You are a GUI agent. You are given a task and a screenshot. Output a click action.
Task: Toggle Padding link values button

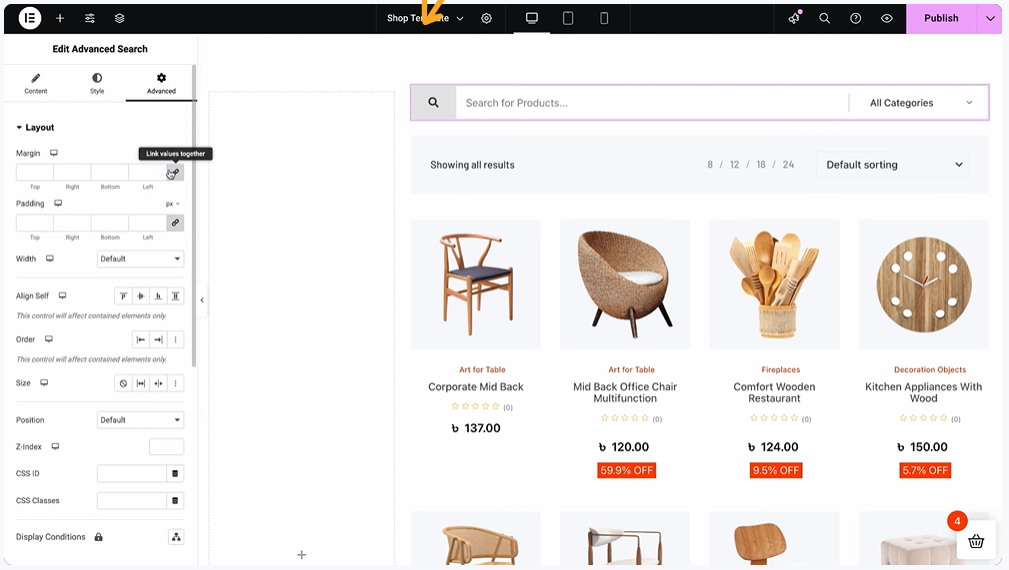[x=175, y=222]
